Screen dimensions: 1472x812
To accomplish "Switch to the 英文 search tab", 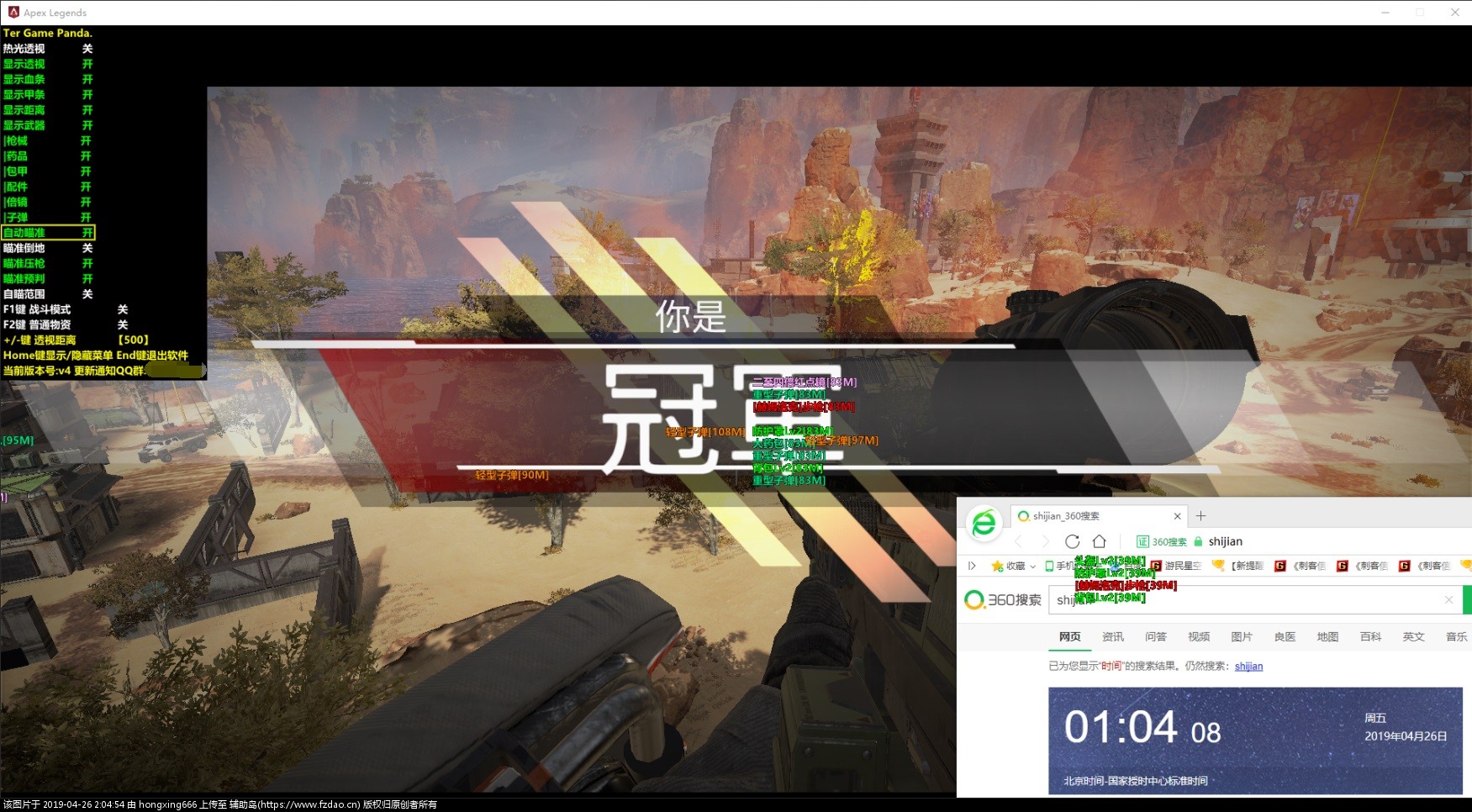I will click(x=1413, y=636).
